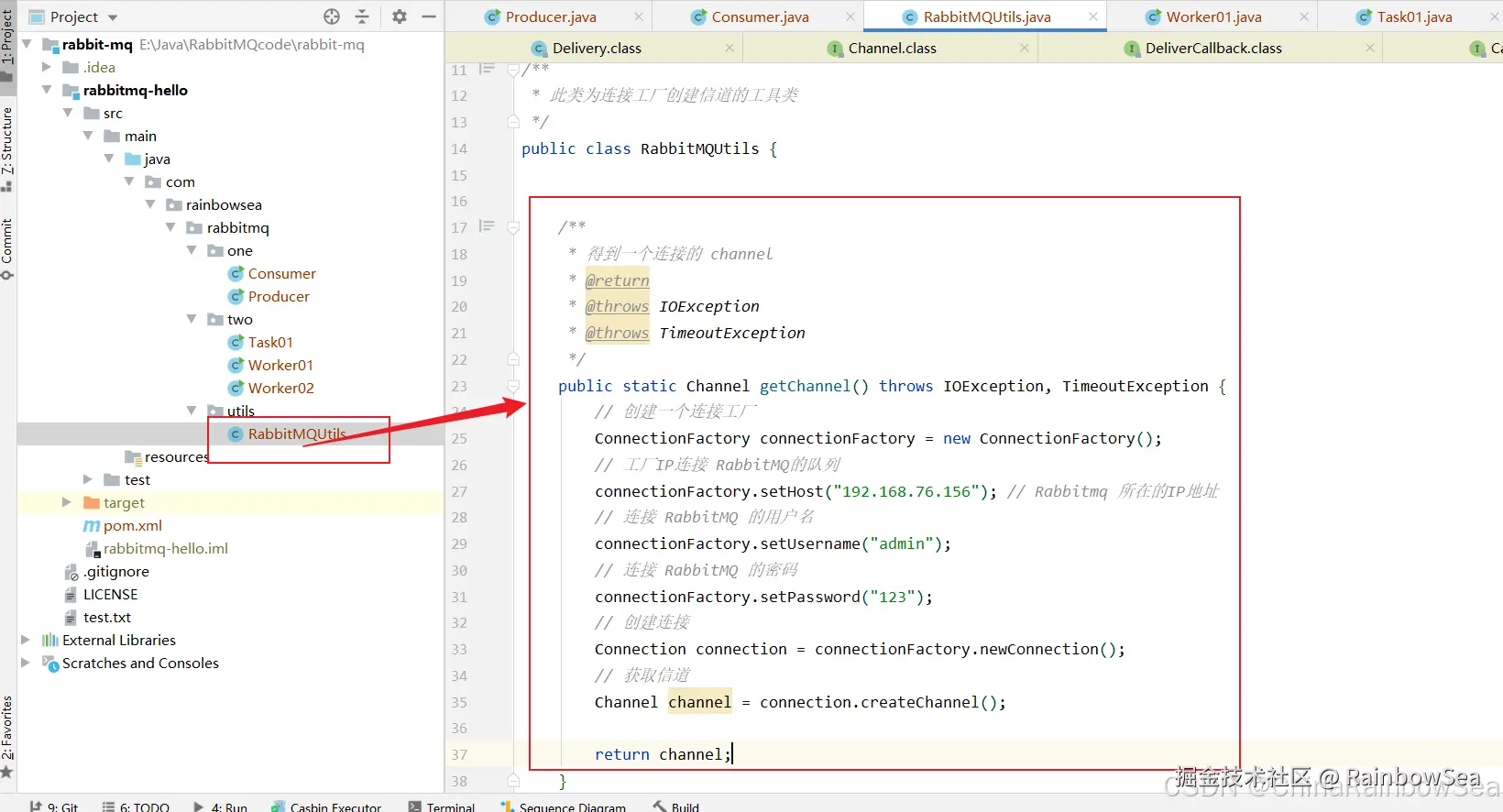
Task: Switch to Worker01.java tab
Action: 1212,16
